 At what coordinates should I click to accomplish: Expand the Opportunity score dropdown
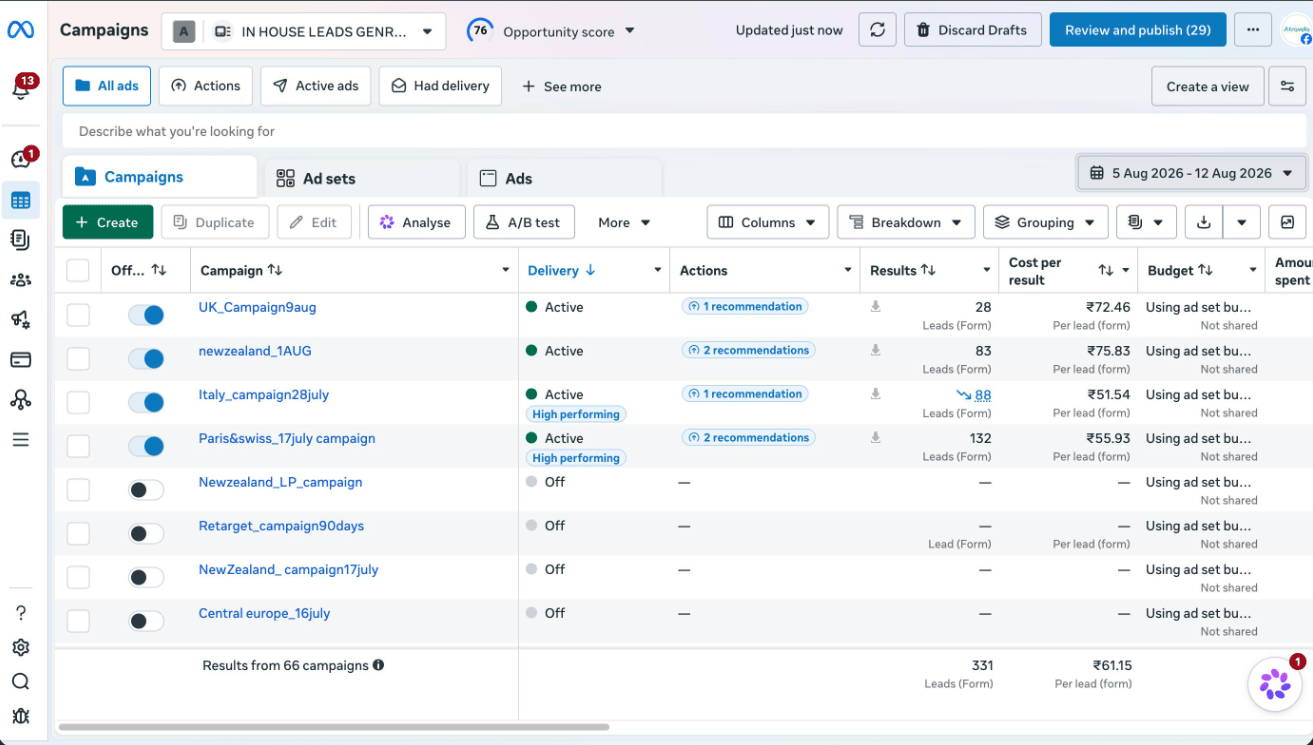pyautogui.click(x=552, y=31)
